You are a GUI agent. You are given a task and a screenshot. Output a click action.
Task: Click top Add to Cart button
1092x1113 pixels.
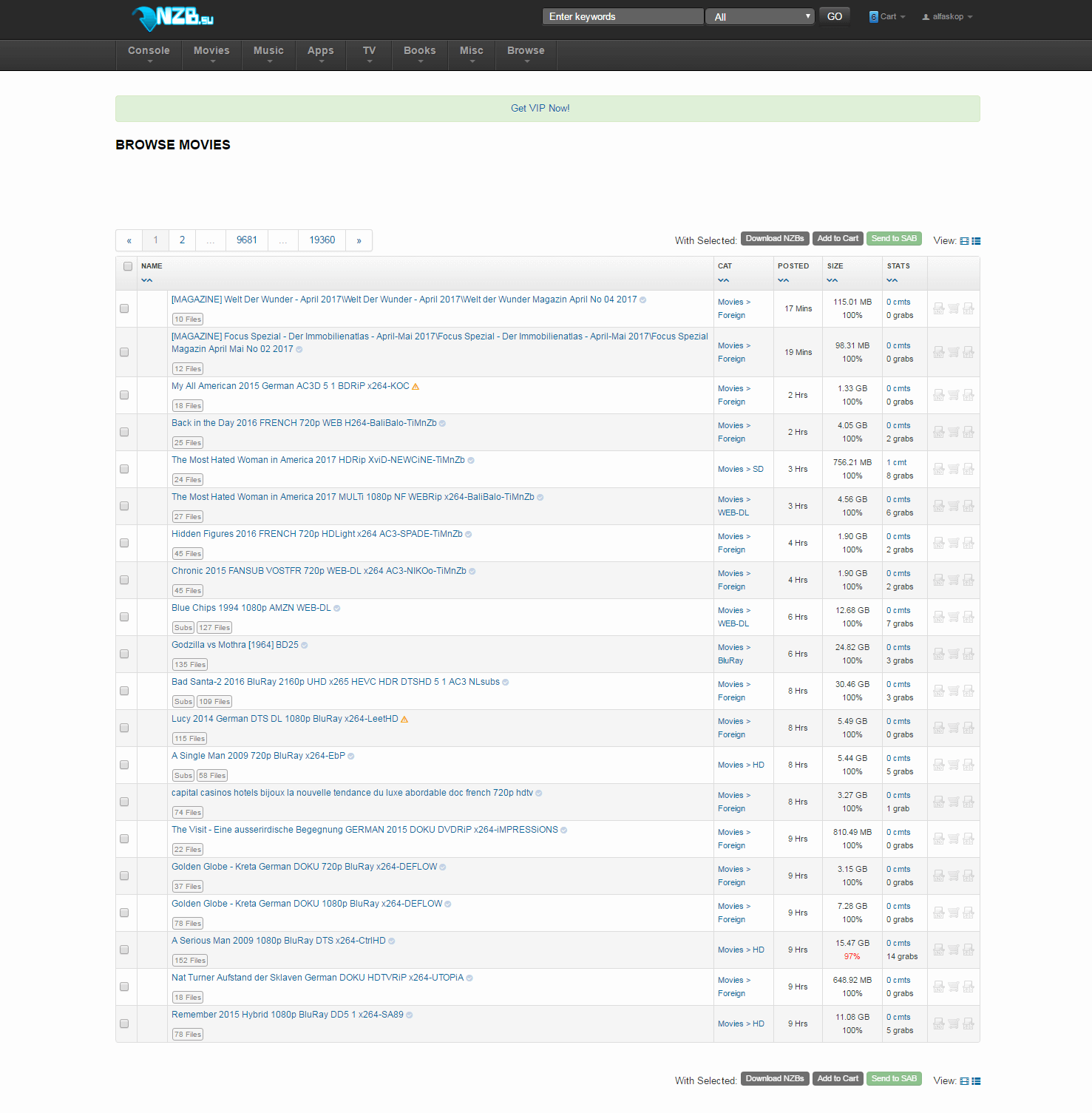(x=838, y=239)
